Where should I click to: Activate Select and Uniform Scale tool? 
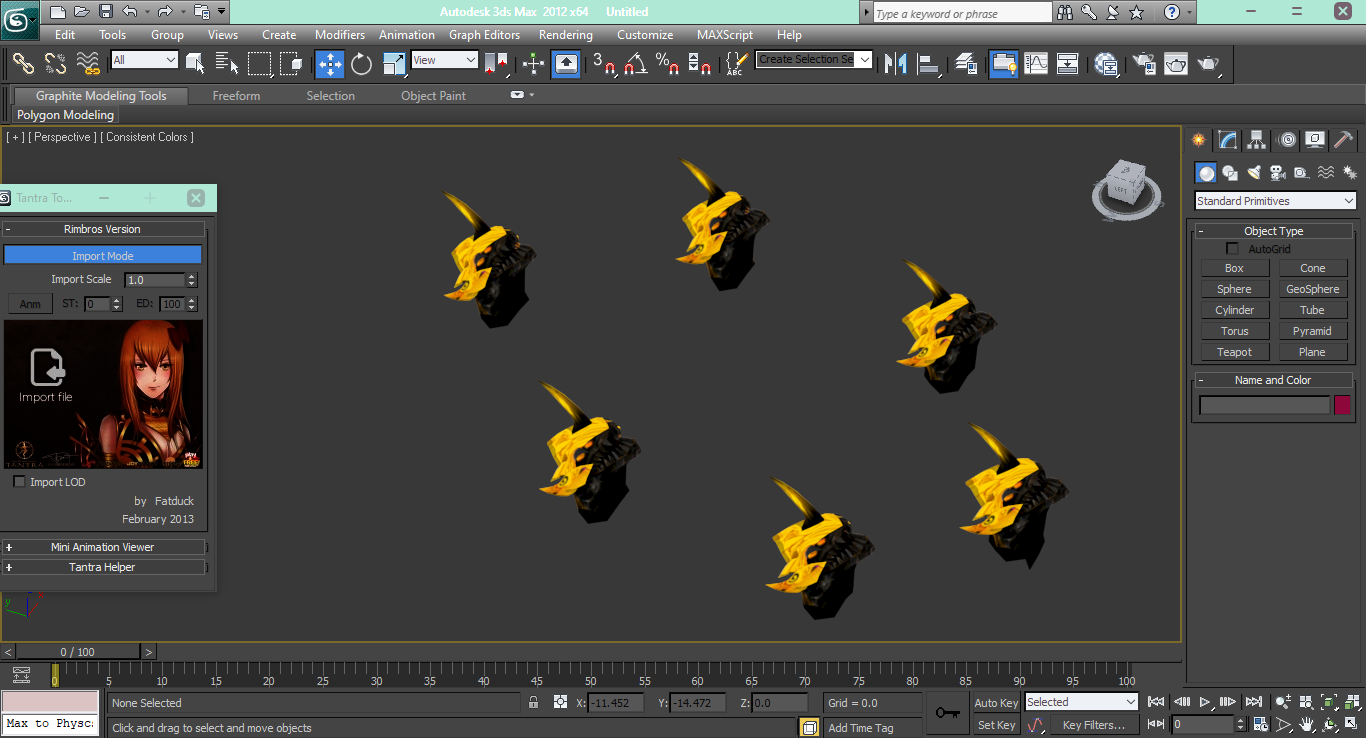pos(394,63)
